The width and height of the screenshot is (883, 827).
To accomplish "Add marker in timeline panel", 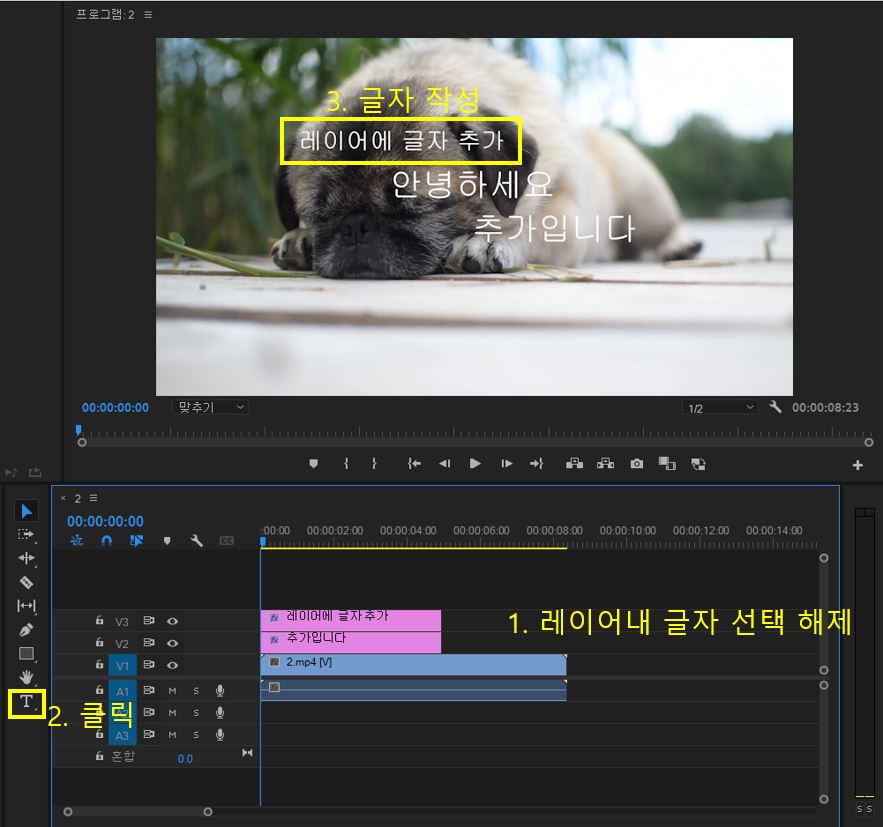I will click(167, 541).
